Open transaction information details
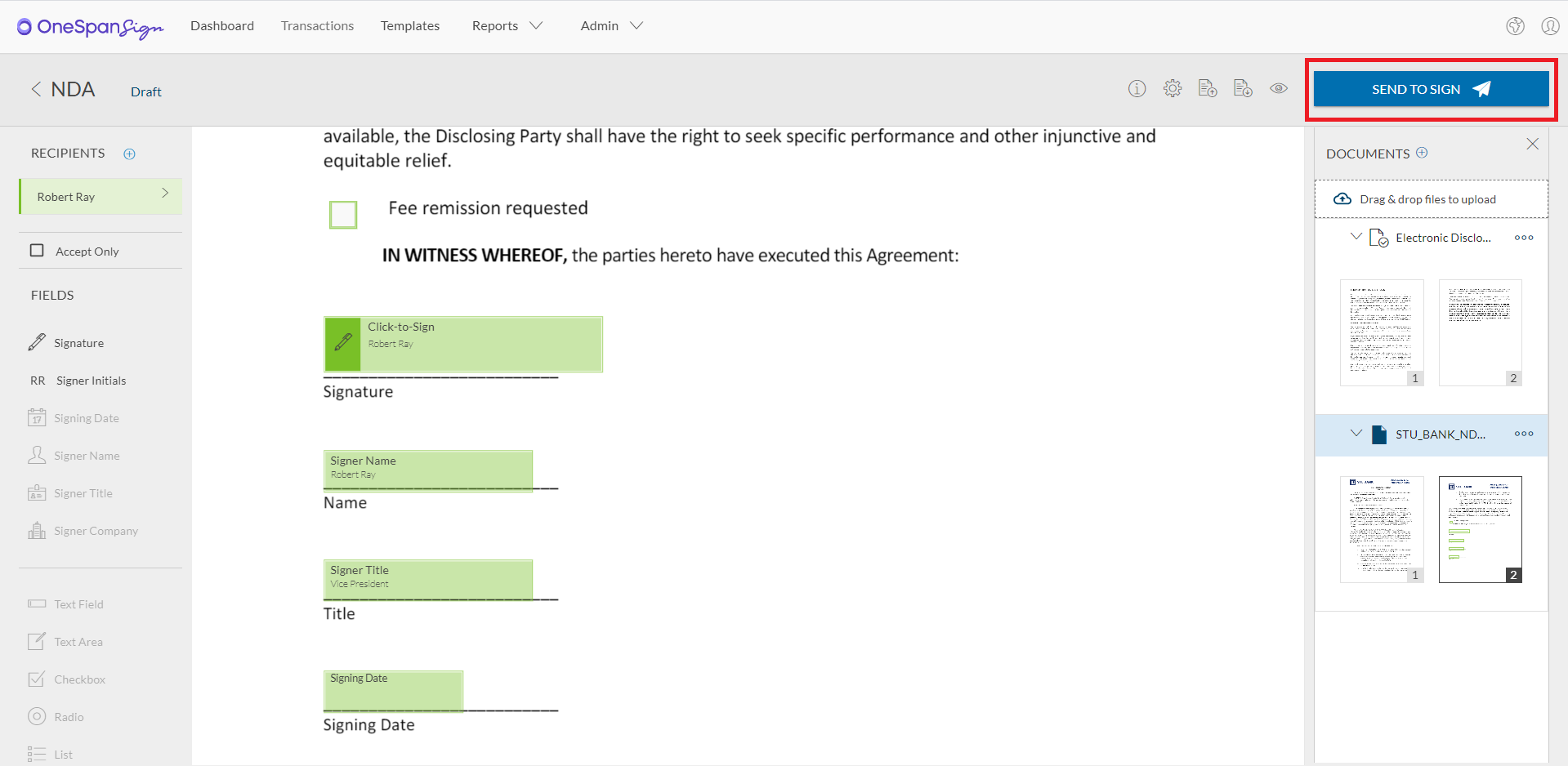This screenshot has width=1568, height=766. (x=1137, y=88)
